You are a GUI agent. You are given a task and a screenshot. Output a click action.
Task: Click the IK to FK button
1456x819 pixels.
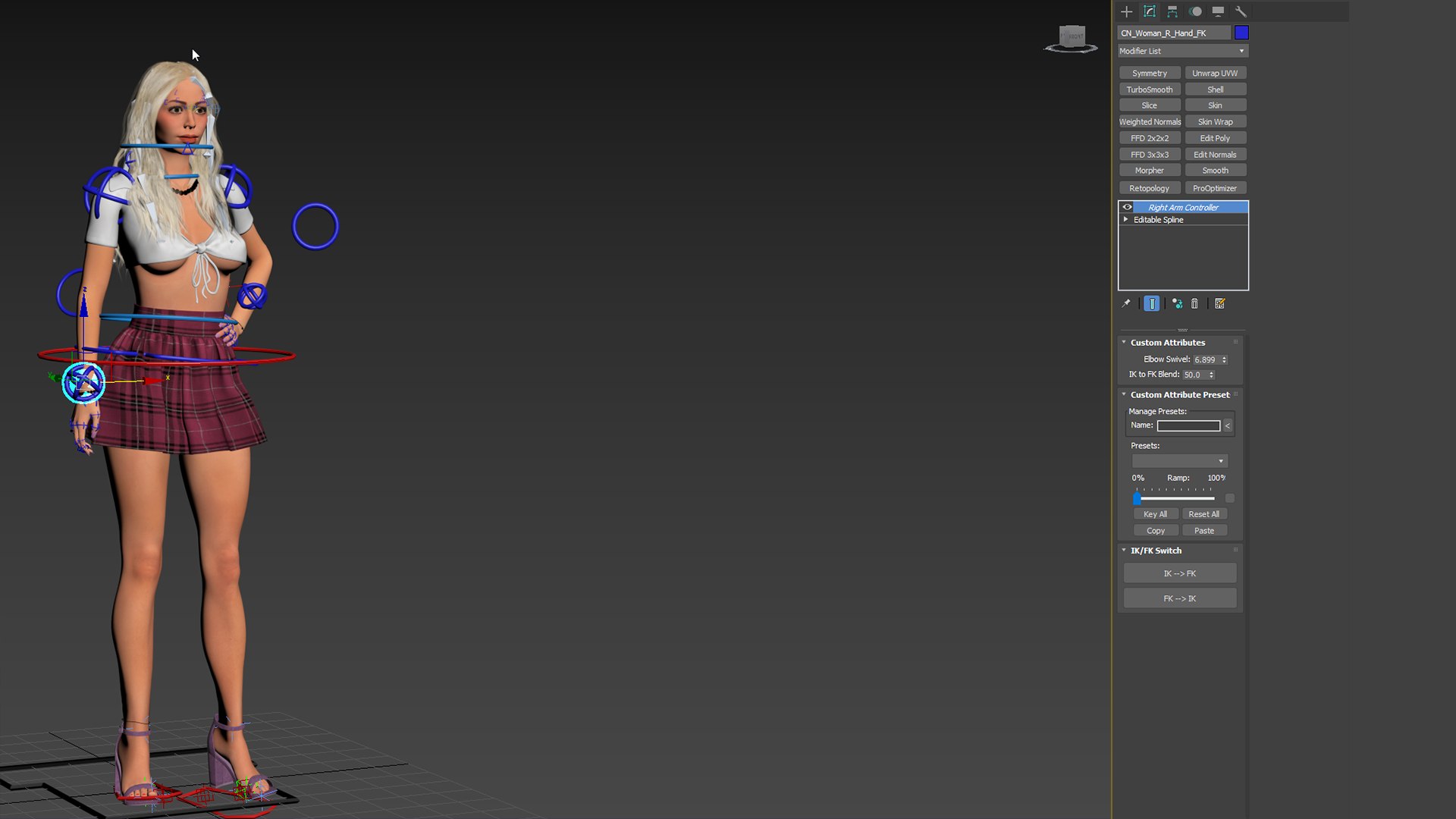[x=1180, y=572]
